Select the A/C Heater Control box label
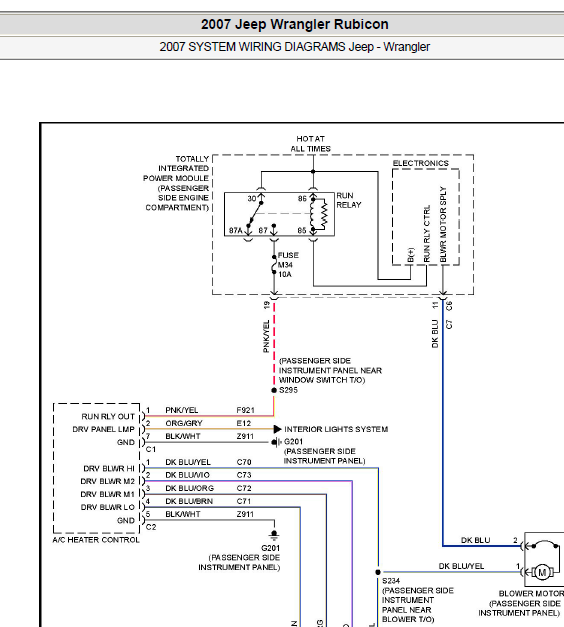This screenshot has width=564, height=627. 96,540
